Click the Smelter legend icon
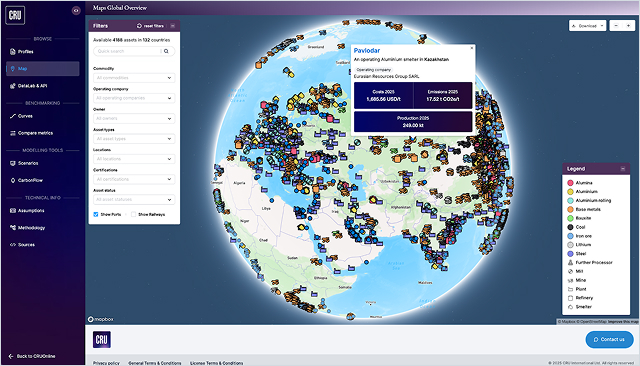The width and height of the screenshot is (640, 366). (x=570, y=307)
